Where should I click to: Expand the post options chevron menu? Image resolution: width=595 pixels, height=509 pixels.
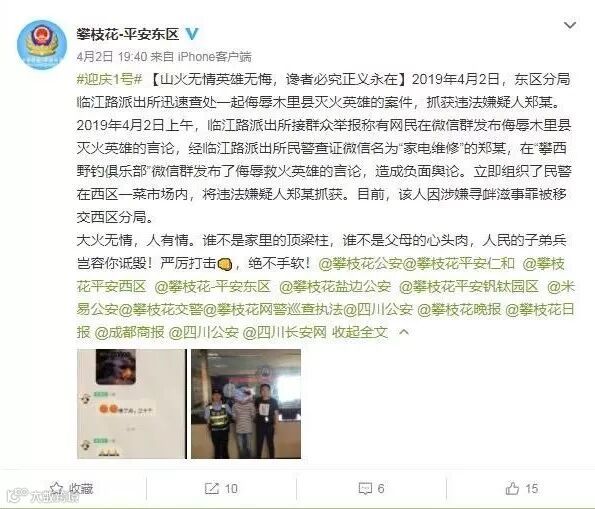[570, 25]
